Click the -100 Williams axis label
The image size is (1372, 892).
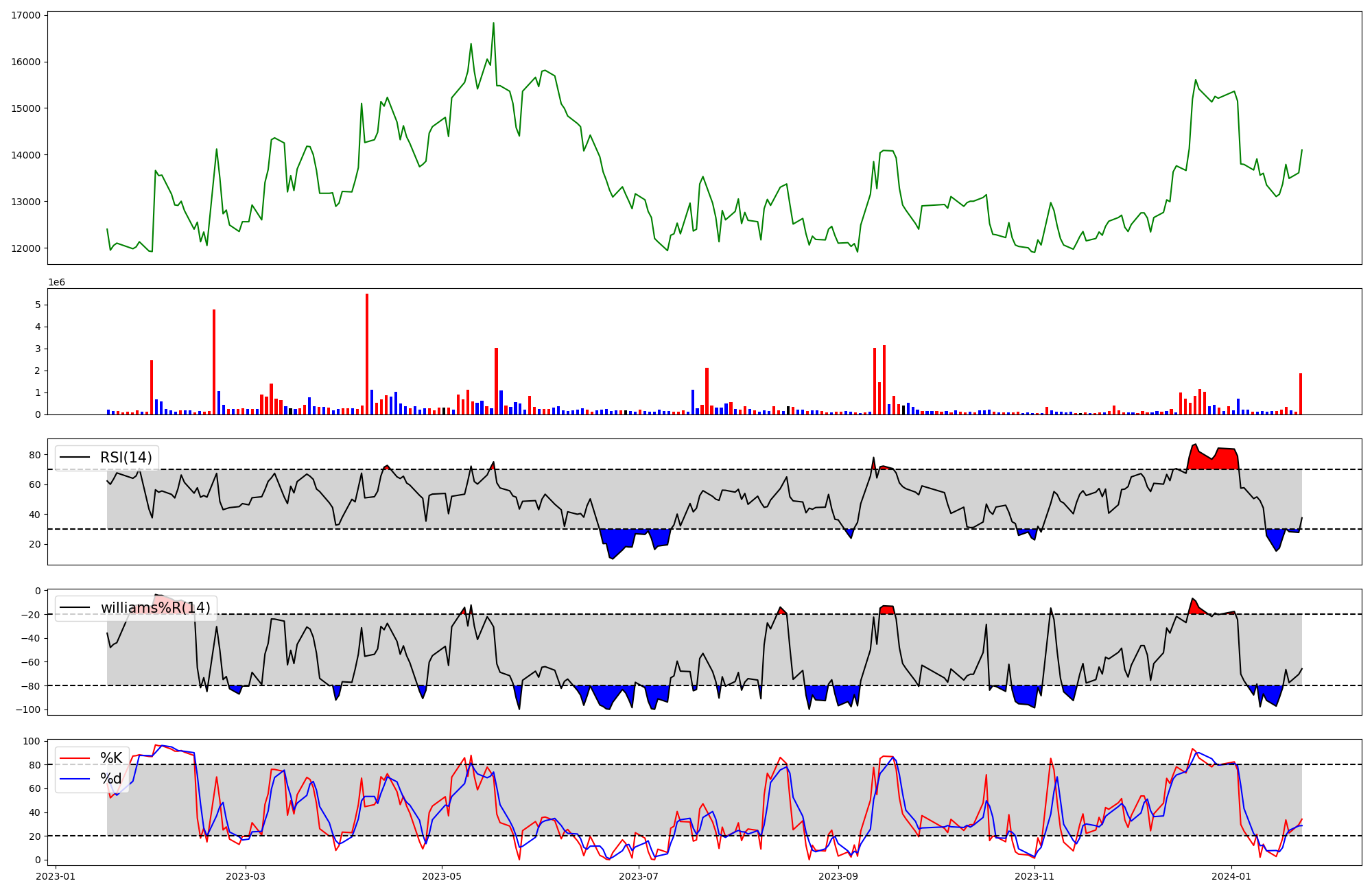(x=29, y=709)
